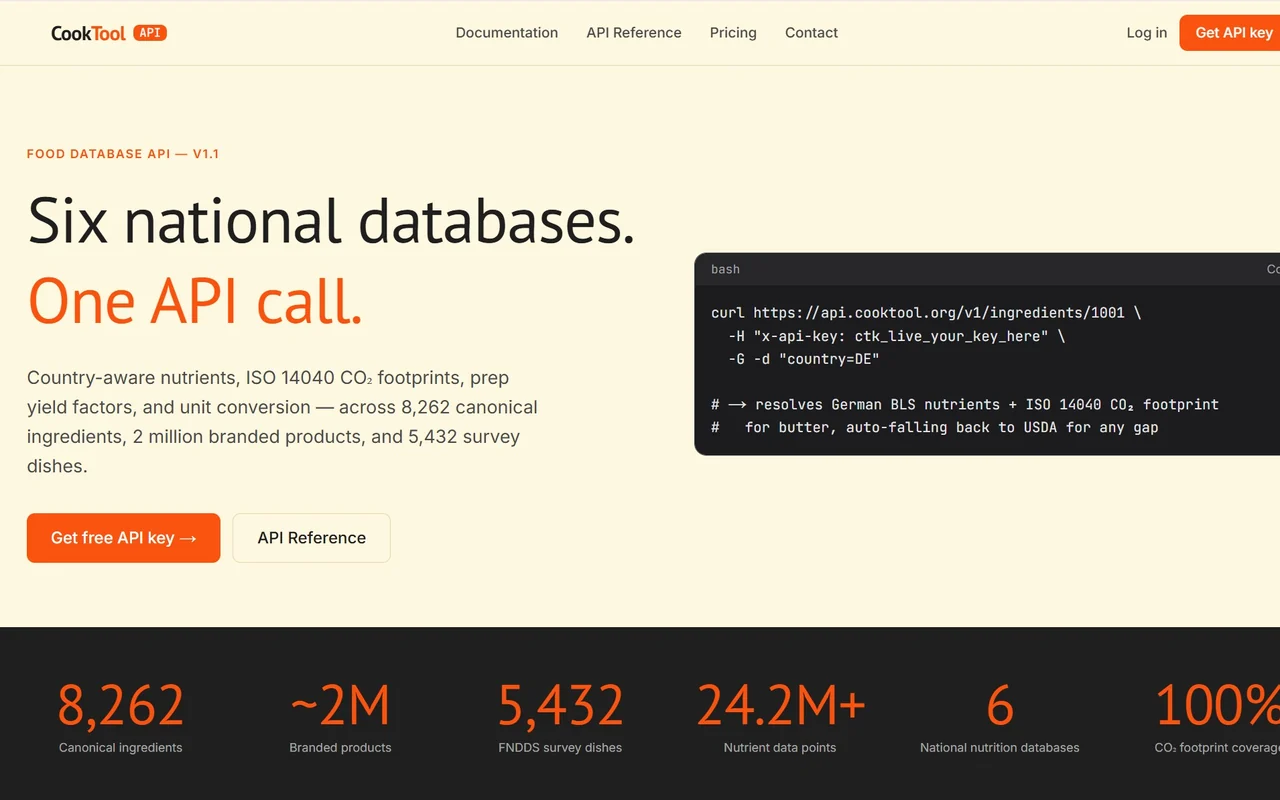Click the 8,262 Canonical ingredients stat

(121, 718)
